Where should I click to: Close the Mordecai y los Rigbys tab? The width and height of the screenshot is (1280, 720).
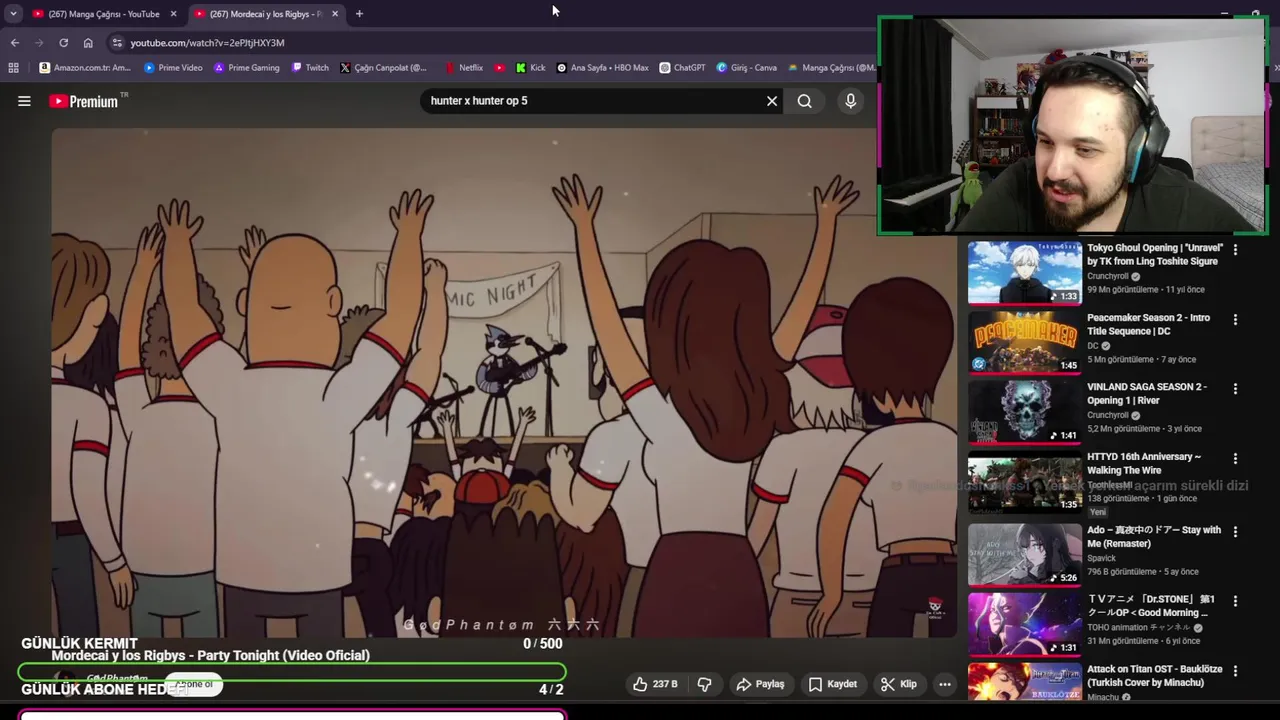[x=335, y=14]
